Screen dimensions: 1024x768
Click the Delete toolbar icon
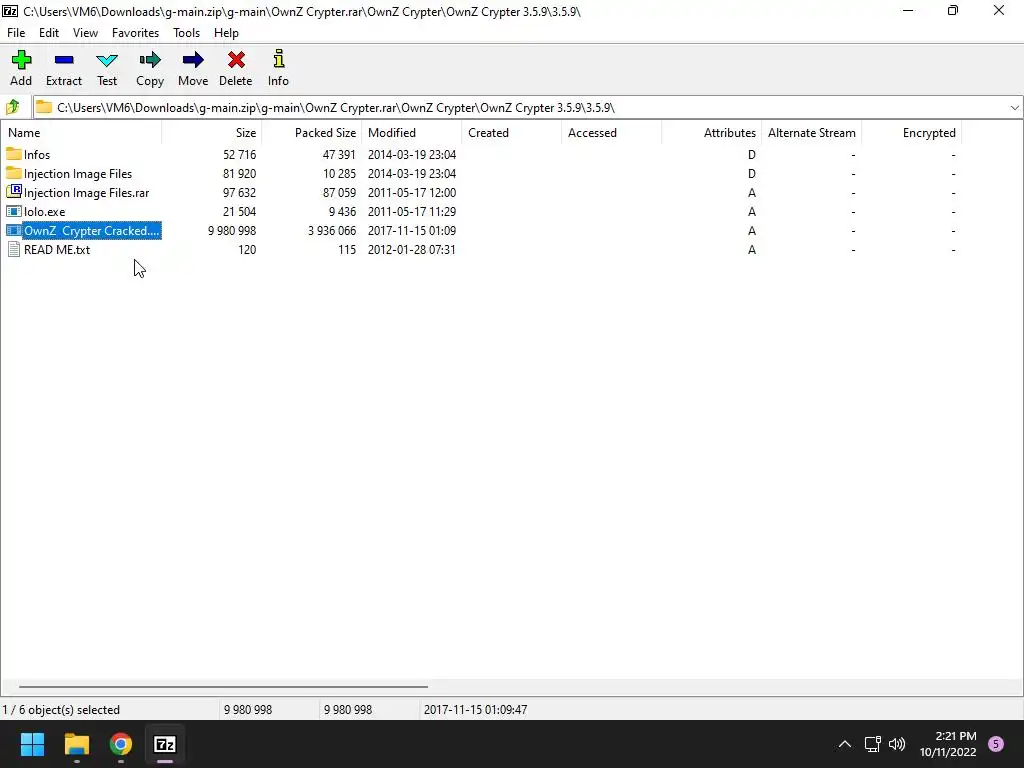(236, 61)
